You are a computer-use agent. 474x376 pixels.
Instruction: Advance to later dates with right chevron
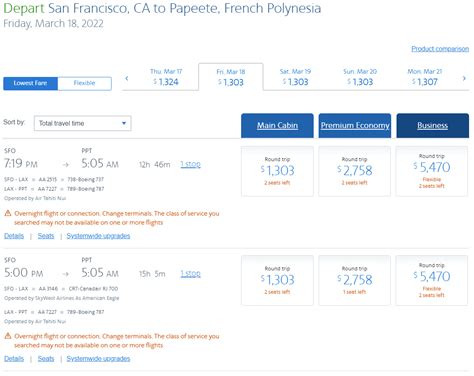[x=464, y=78]
